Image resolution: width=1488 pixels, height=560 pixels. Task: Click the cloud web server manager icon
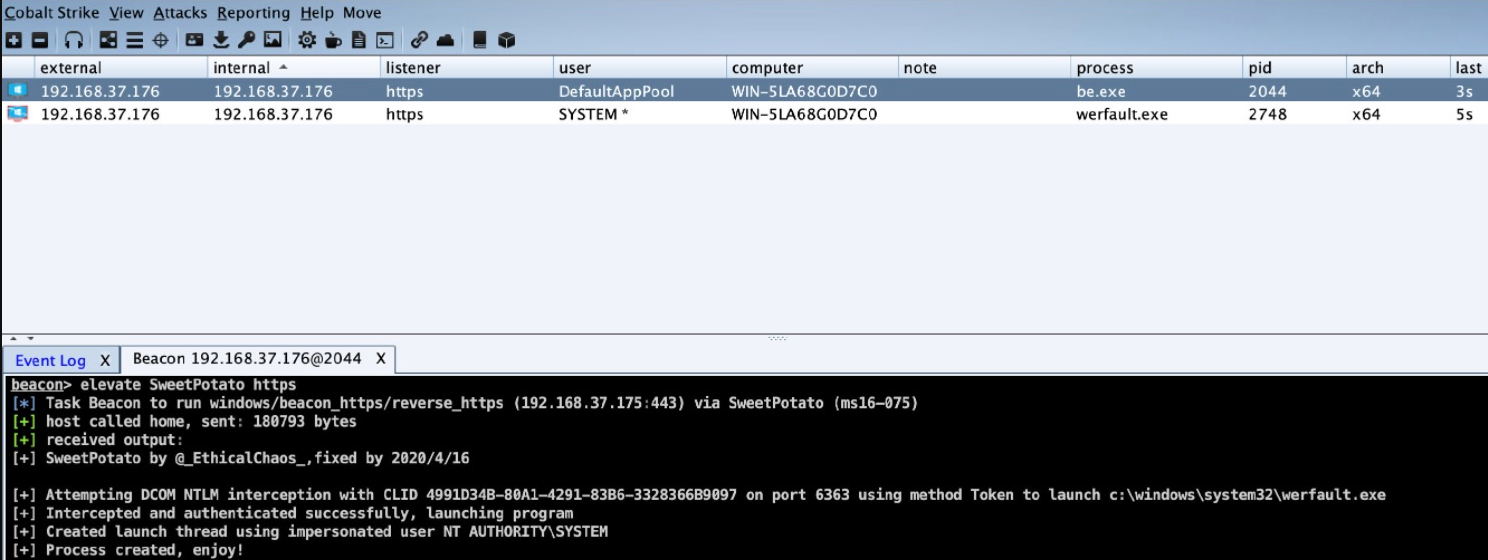(x=445, y=41)
